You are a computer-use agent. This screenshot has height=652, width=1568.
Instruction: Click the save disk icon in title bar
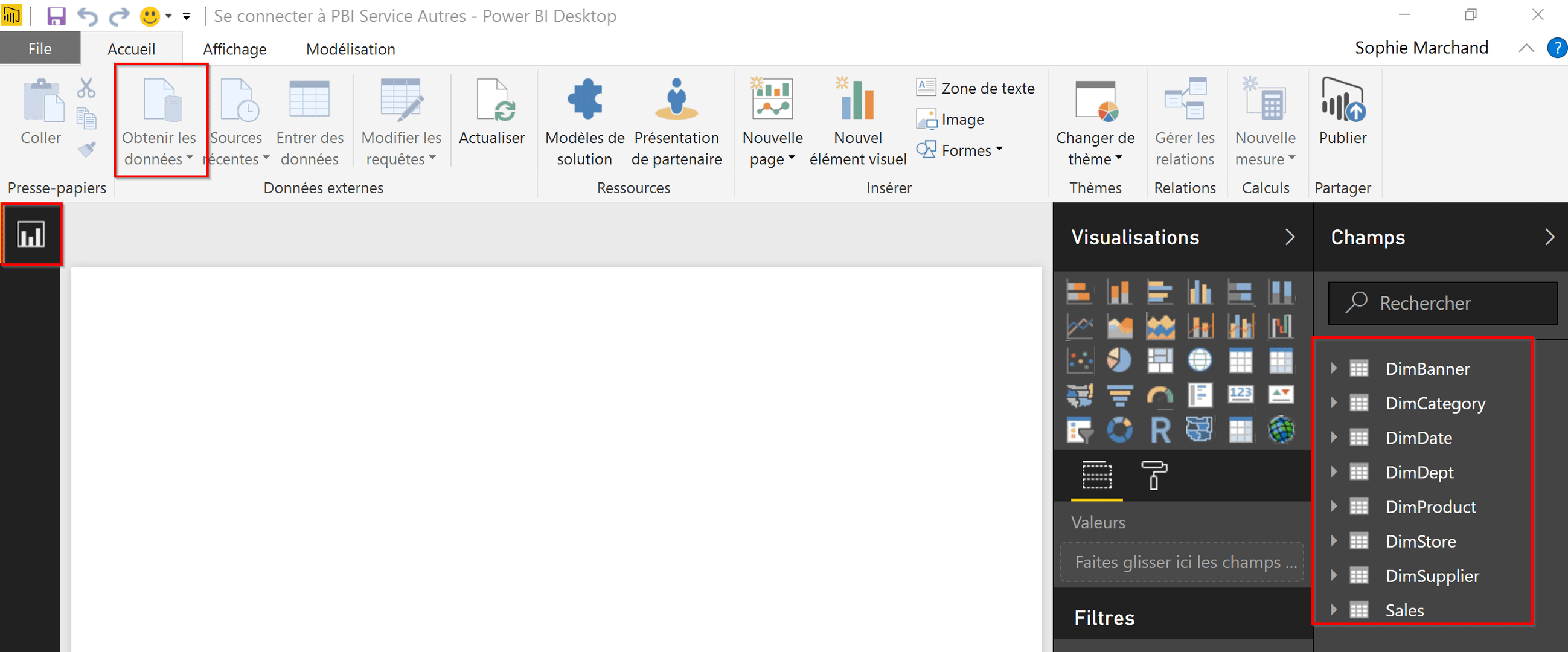pyautogui.click(x=56, y=16)
